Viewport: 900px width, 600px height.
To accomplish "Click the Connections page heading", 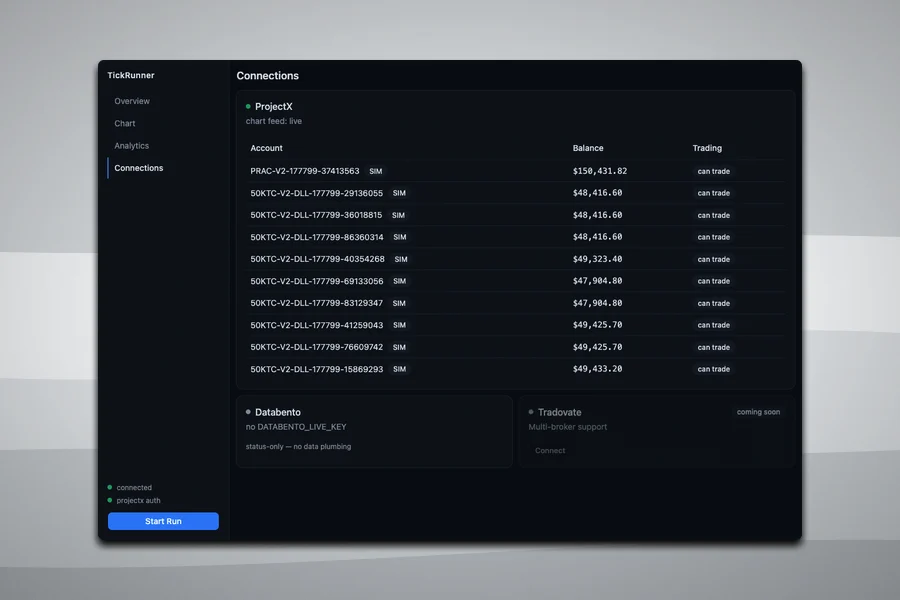I will [267, 76].
